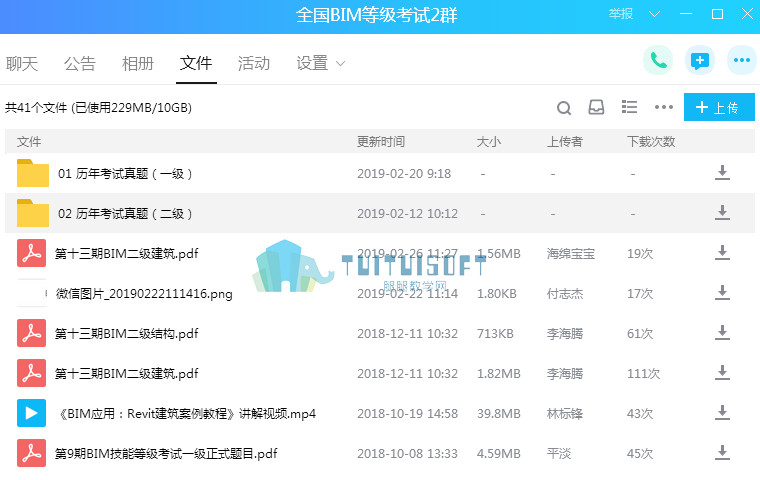The image size is (760, 480).
Task: Click the 上传 upload button
Action: tap(719, 107)
